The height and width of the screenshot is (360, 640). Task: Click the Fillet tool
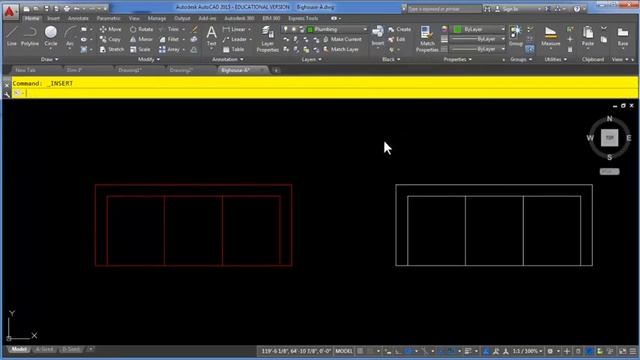point(169,40)
